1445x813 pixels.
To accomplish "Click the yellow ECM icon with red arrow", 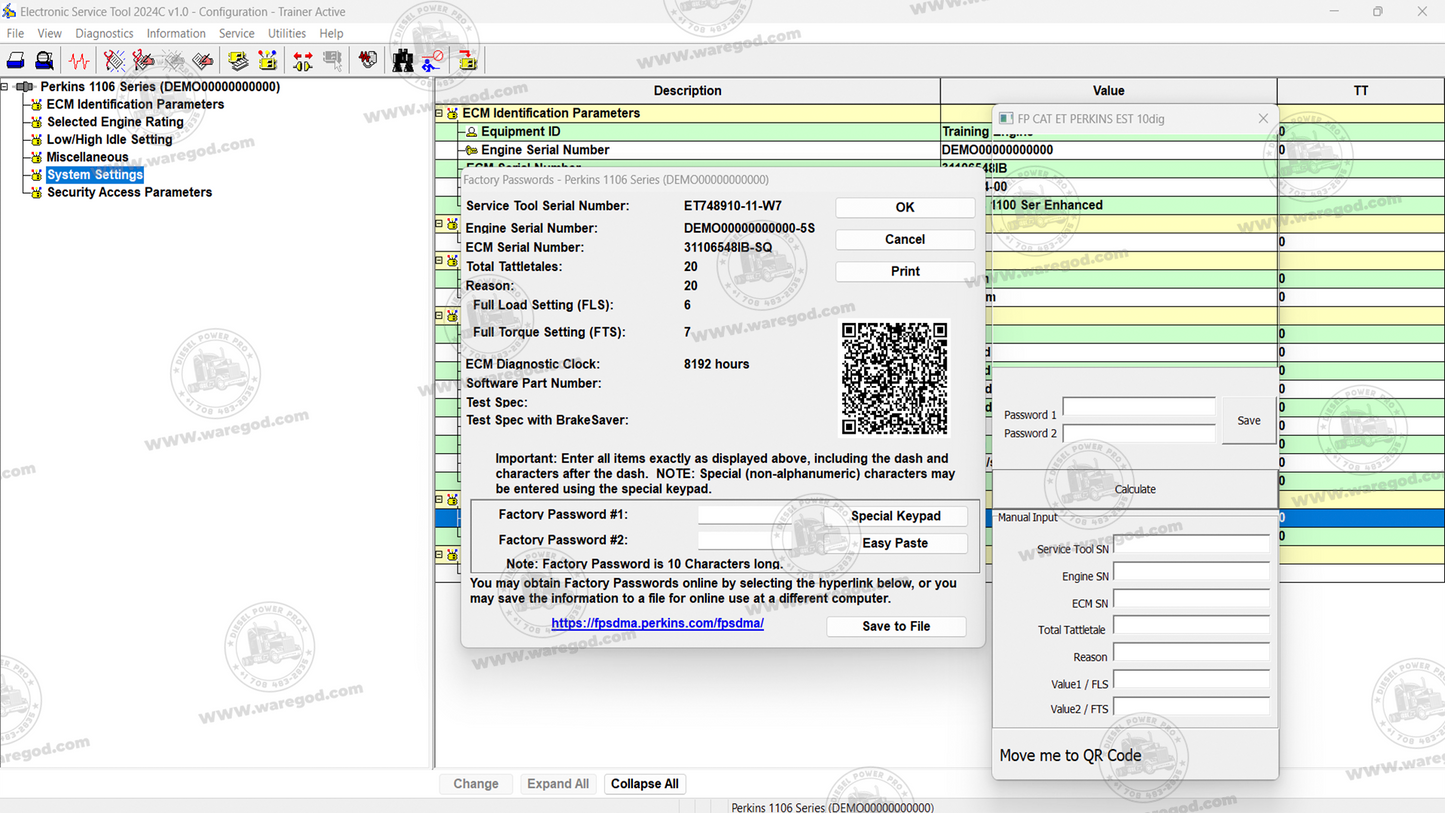I will click(x=467, y=61).
